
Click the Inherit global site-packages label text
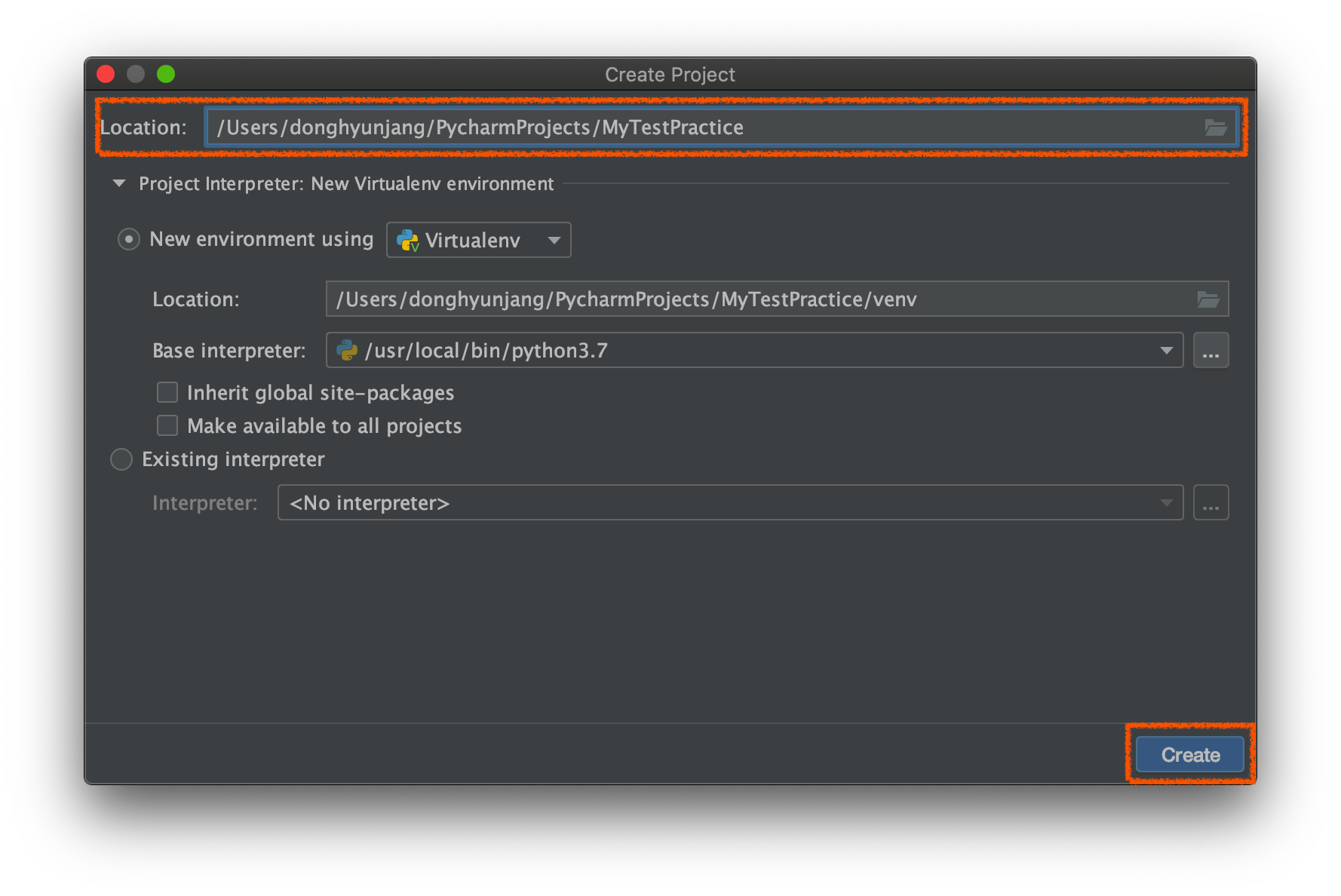321,393
